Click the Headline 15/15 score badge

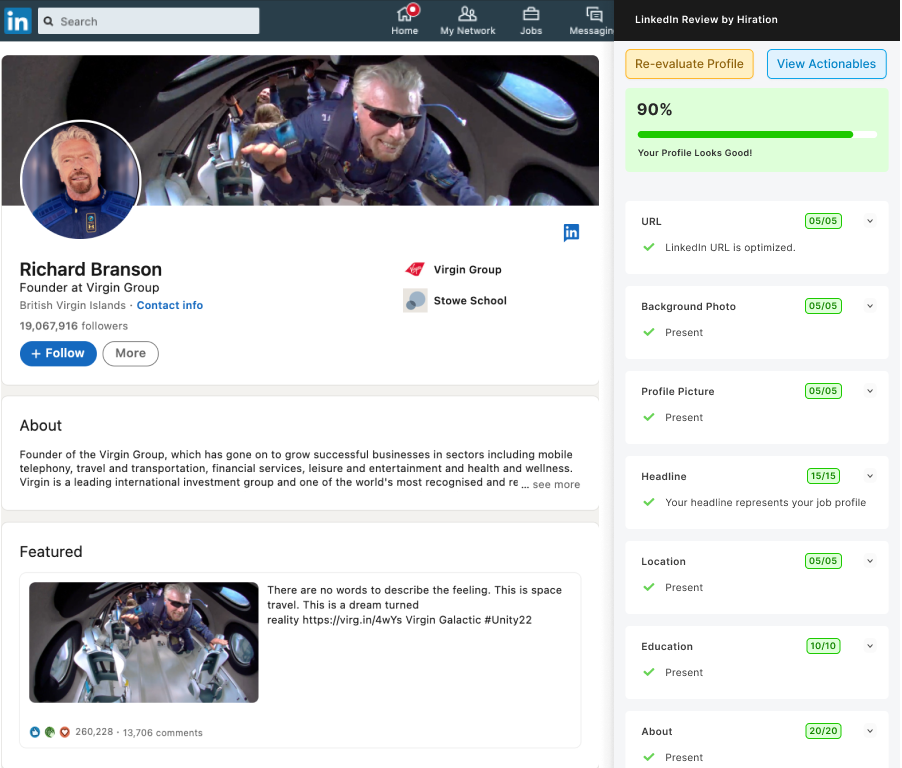(823, 476)
